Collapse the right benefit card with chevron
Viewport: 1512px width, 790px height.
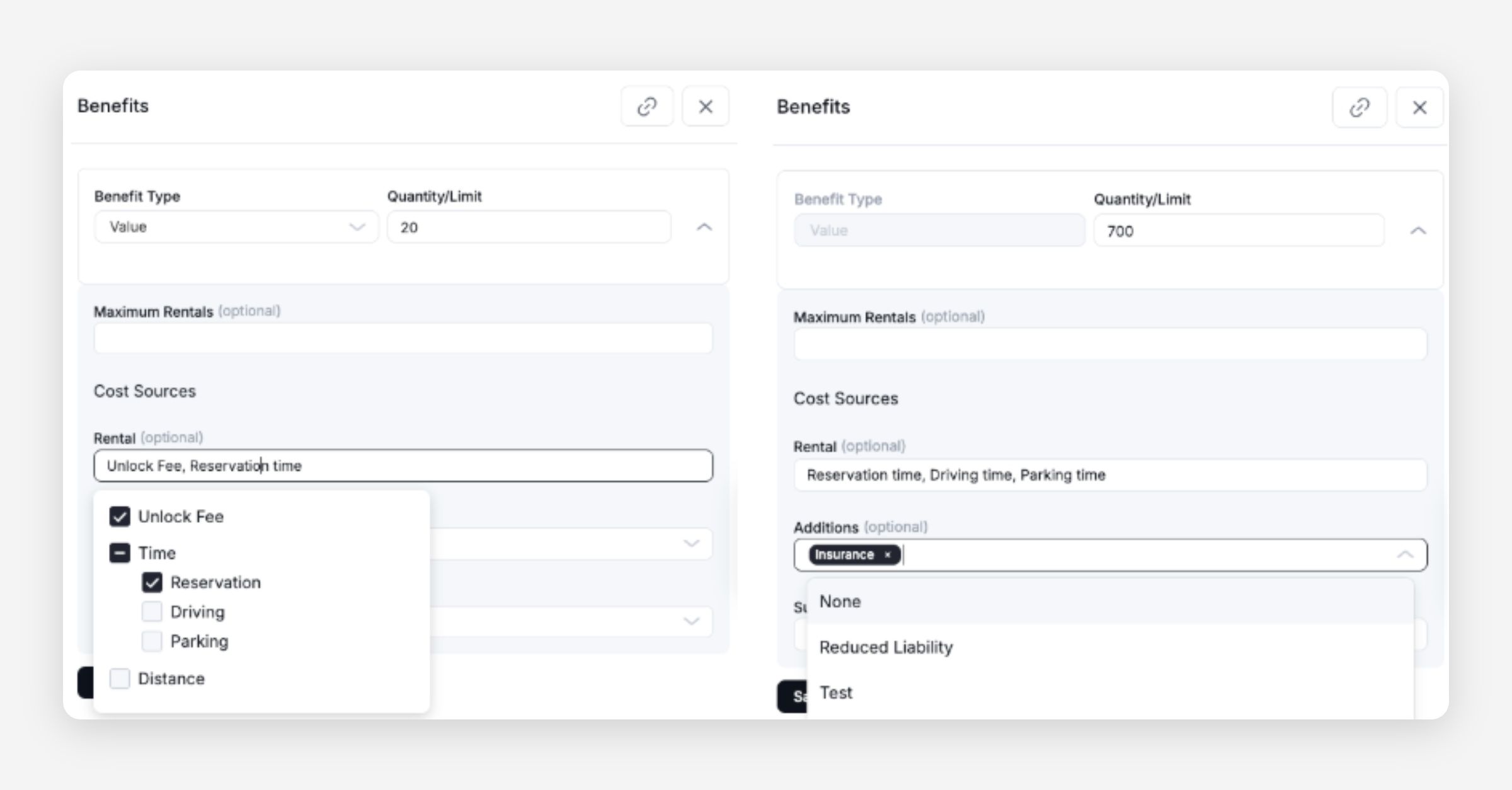[x=1417, y=231]
